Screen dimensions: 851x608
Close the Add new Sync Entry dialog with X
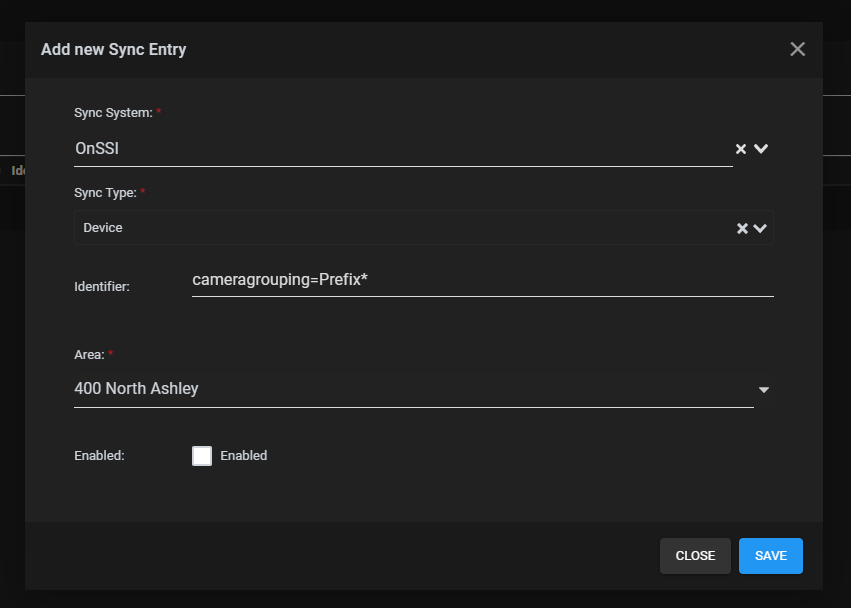coord(797,49)
